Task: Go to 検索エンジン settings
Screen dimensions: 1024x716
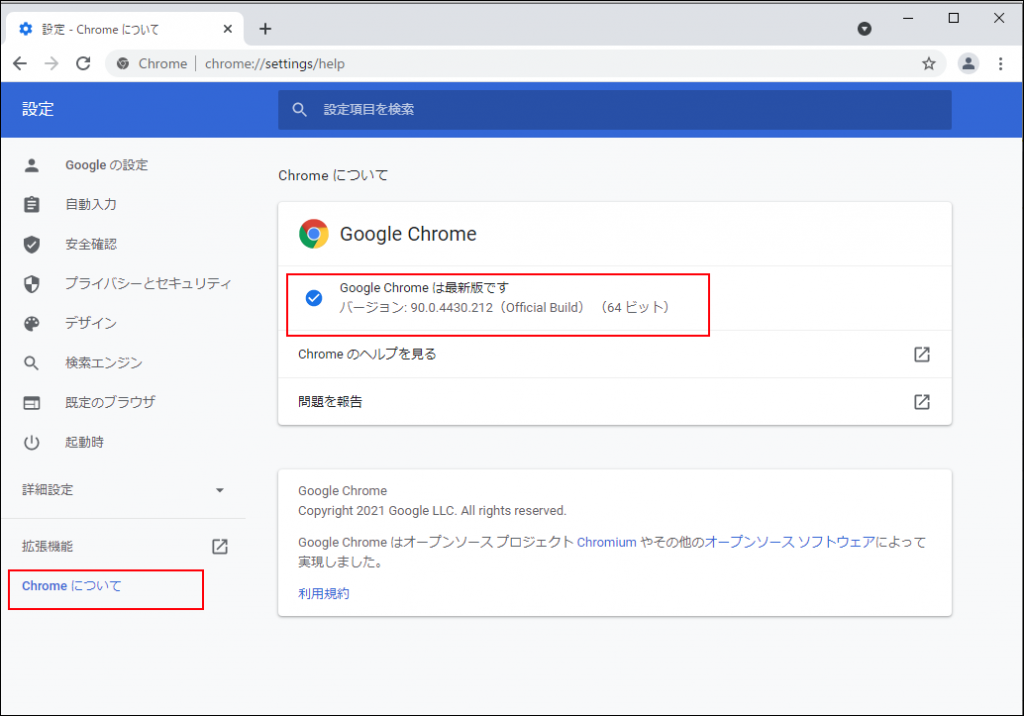Action: [x=104, y=363]
